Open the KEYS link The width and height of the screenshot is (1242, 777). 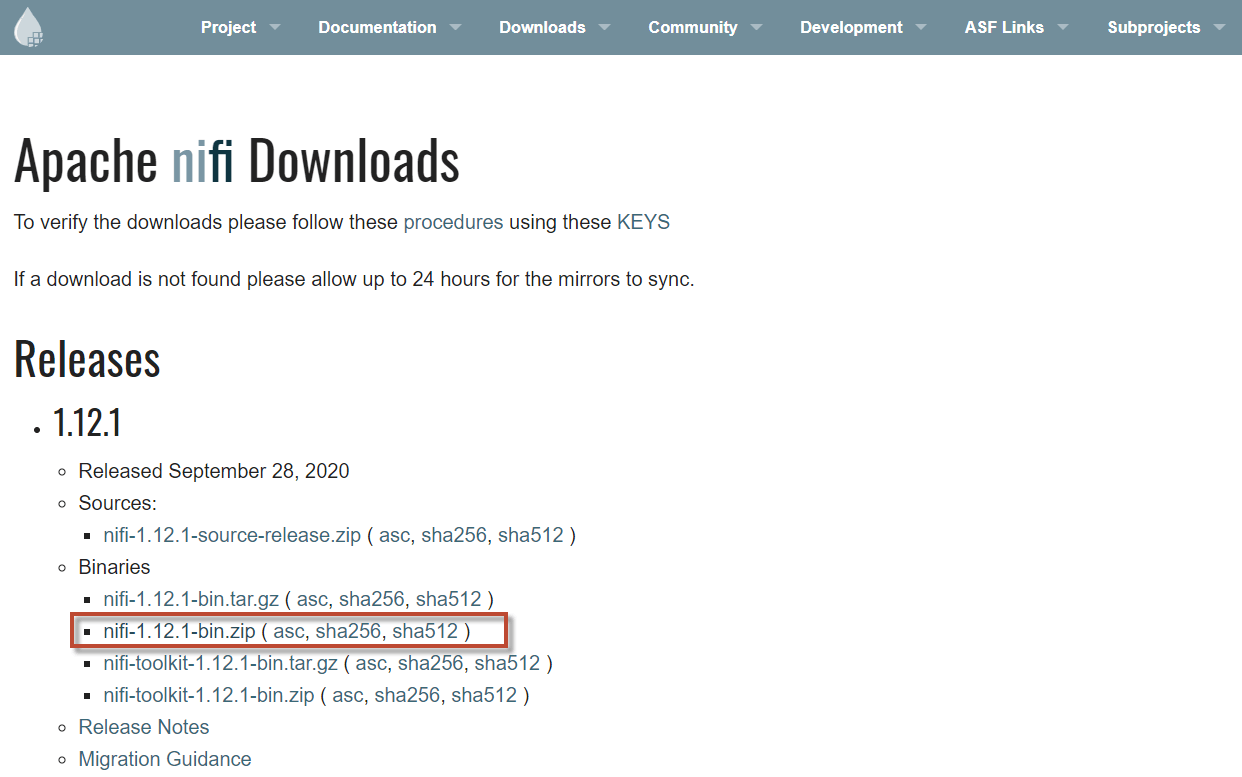point(643,222)
